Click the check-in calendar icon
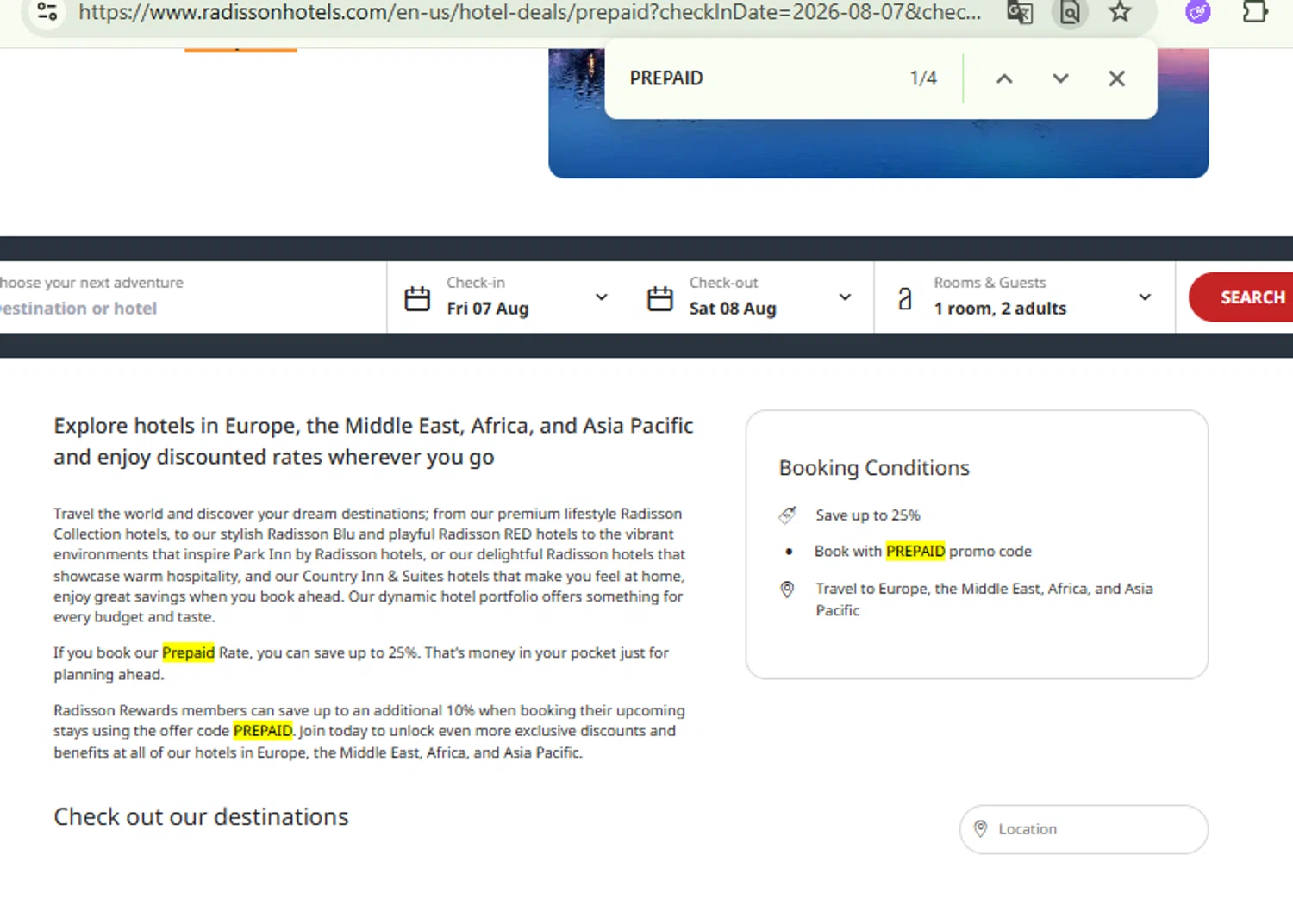This screenshot has height=924, width=1293. pos(417,298)
